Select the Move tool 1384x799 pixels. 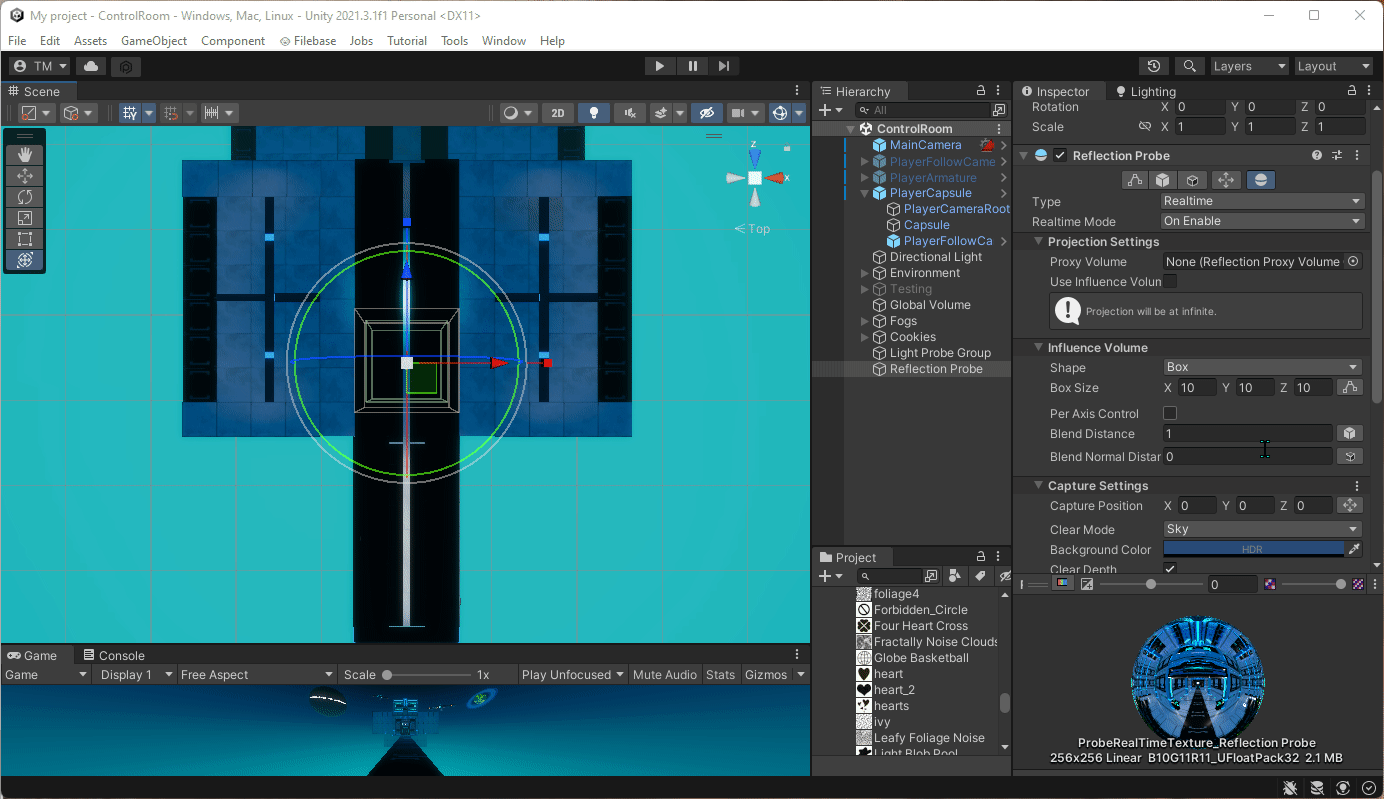click(22, 175)
